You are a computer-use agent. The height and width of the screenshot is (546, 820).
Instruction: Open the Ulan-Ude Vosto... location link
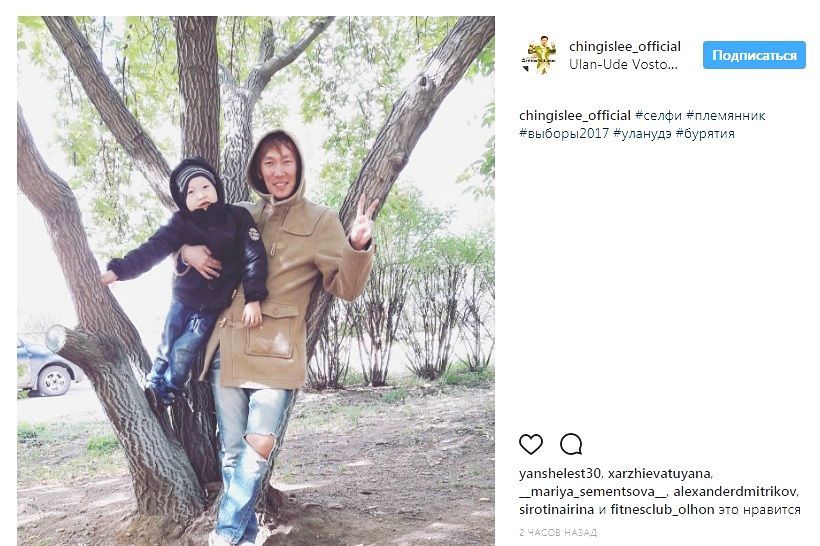click(x=623, y=64)
